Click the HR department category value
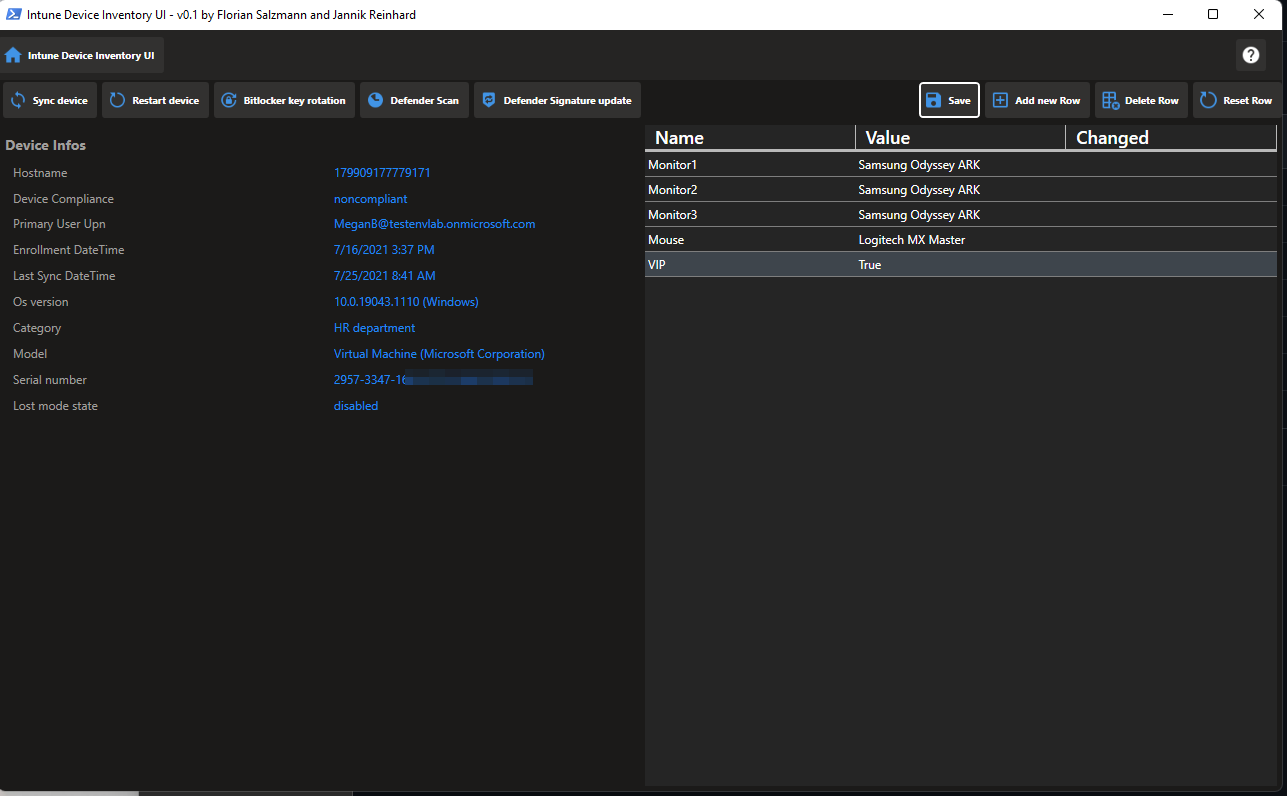The image size is (1287, 796). pos(374,327)
